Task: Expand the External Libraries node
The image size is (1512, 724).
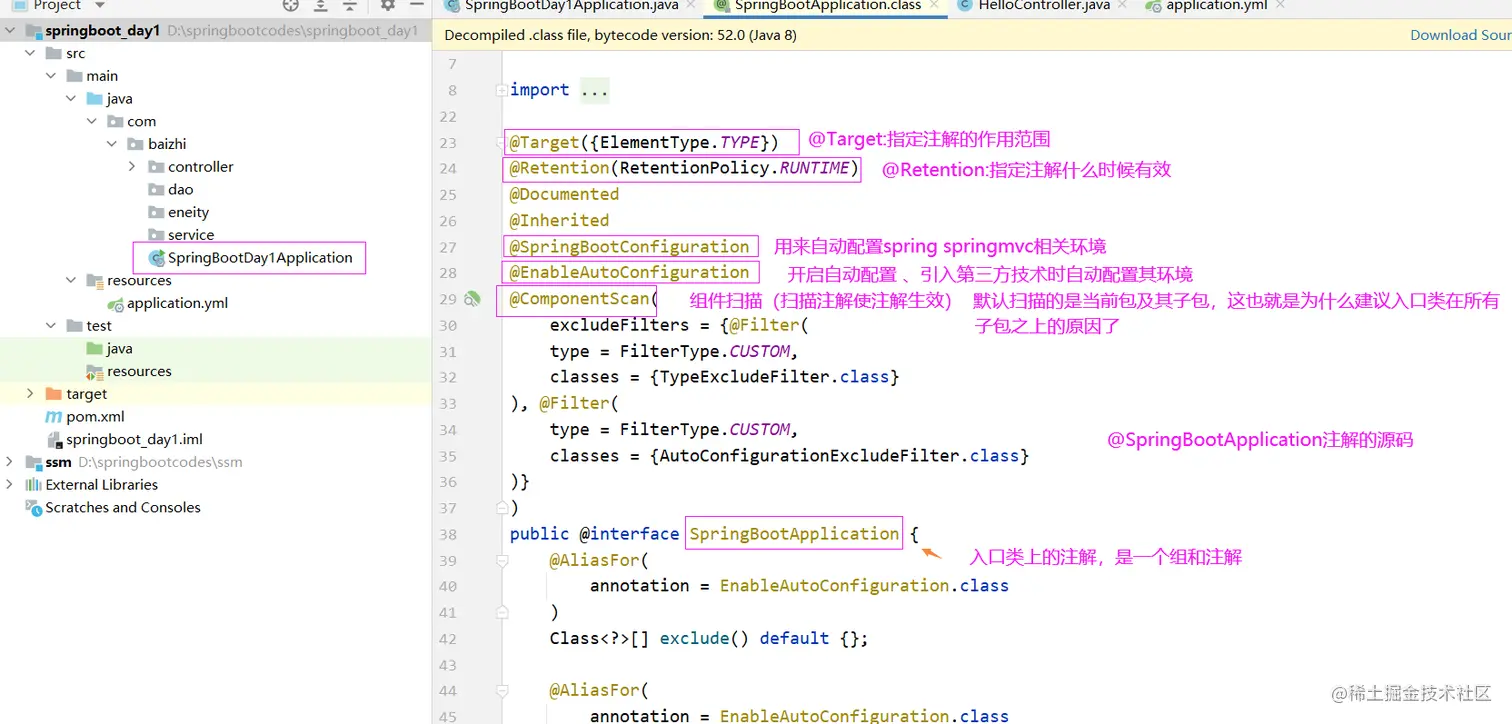Action: 10,485
